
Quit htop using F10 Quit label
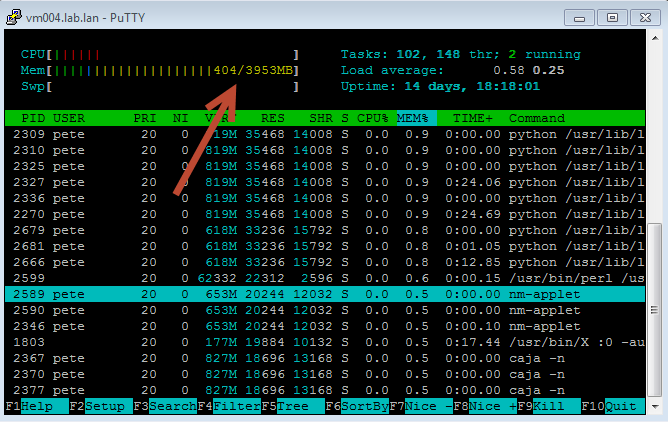coord(620,407)
